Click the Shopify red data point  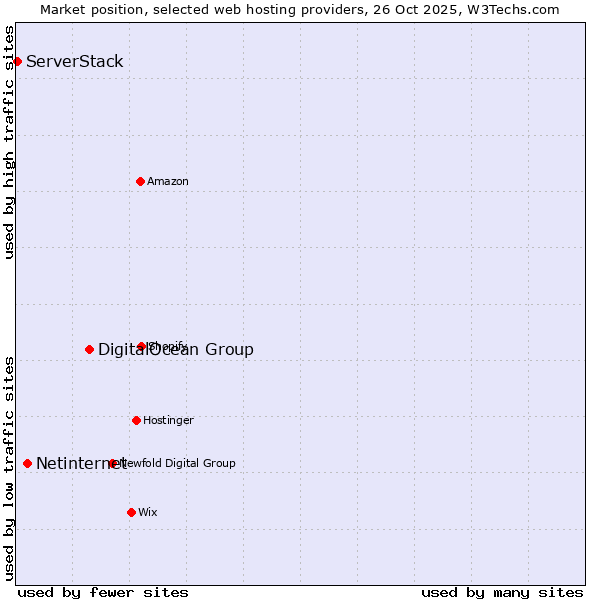[142, 346]
